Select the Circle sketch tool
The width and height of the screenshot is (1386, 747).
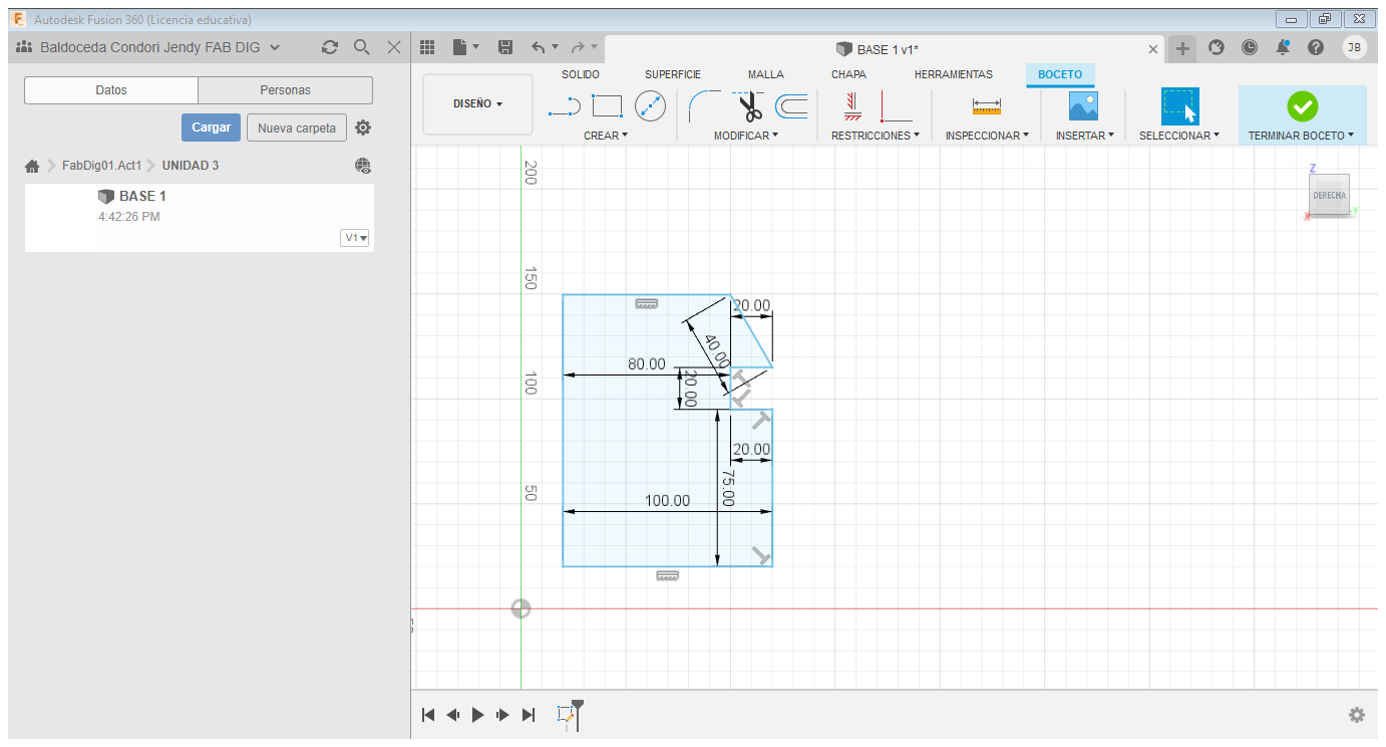tap(650, 106)
